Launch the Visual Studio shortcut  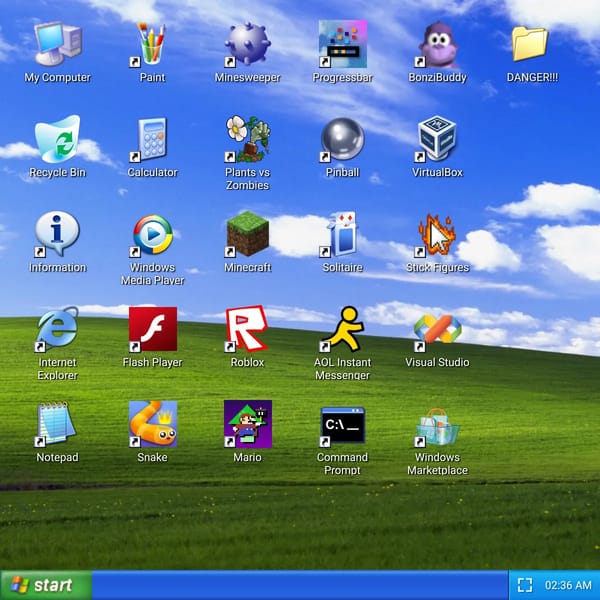437,330
